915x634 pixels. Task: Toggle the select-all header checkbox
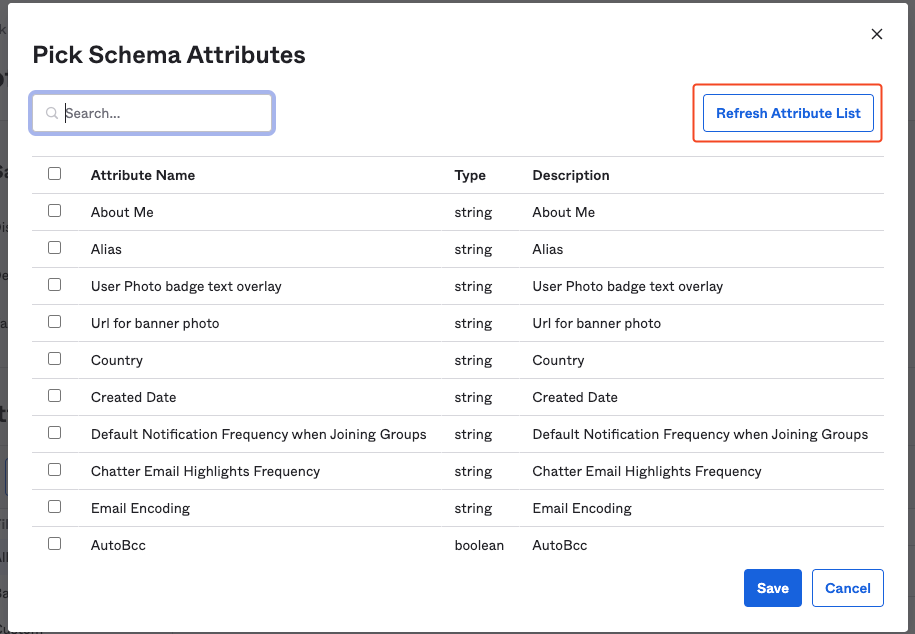pyautogui.click(x=54, y=173)
